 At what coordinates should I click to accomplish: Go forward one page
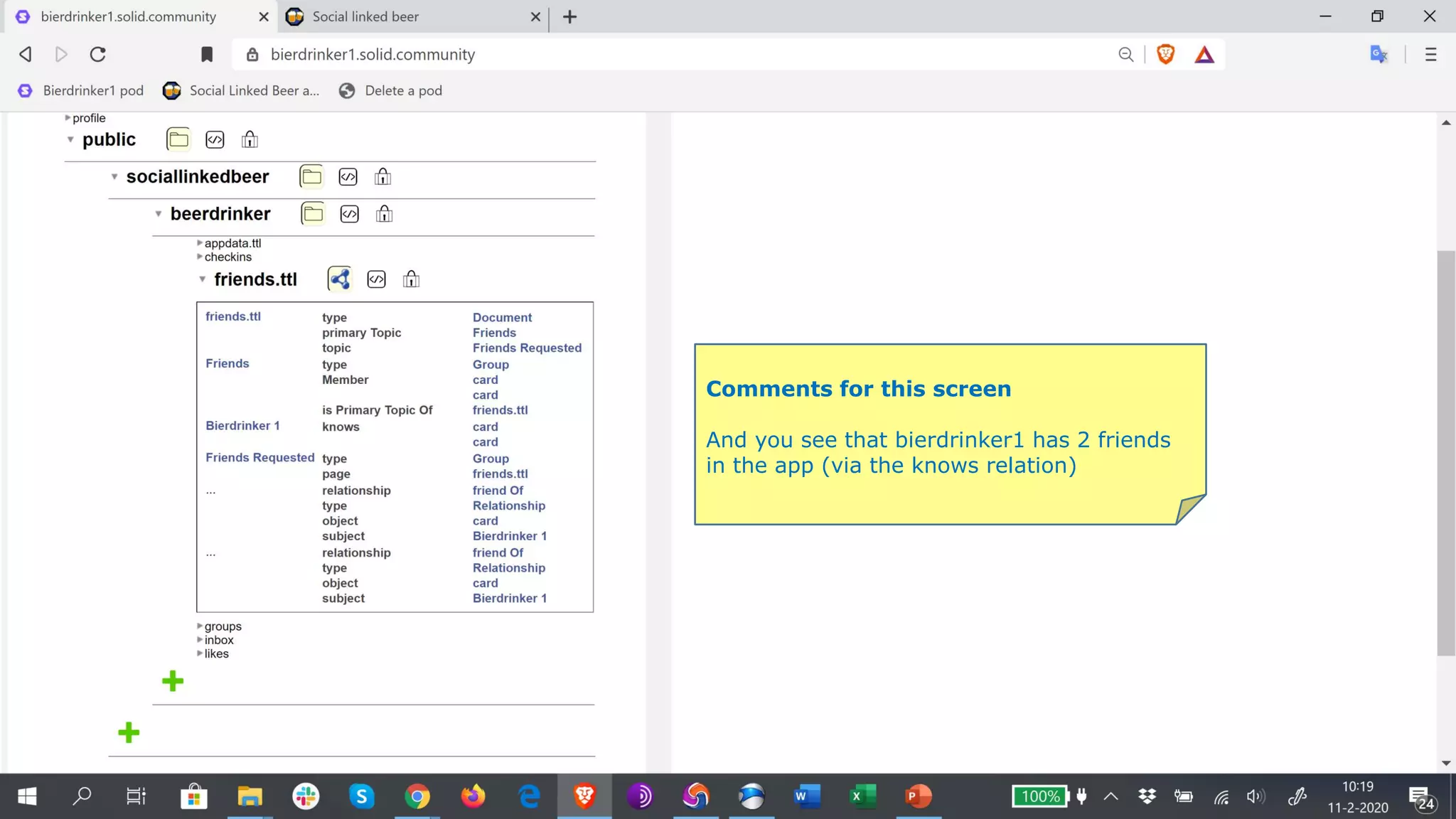click(x=61, y=54)
